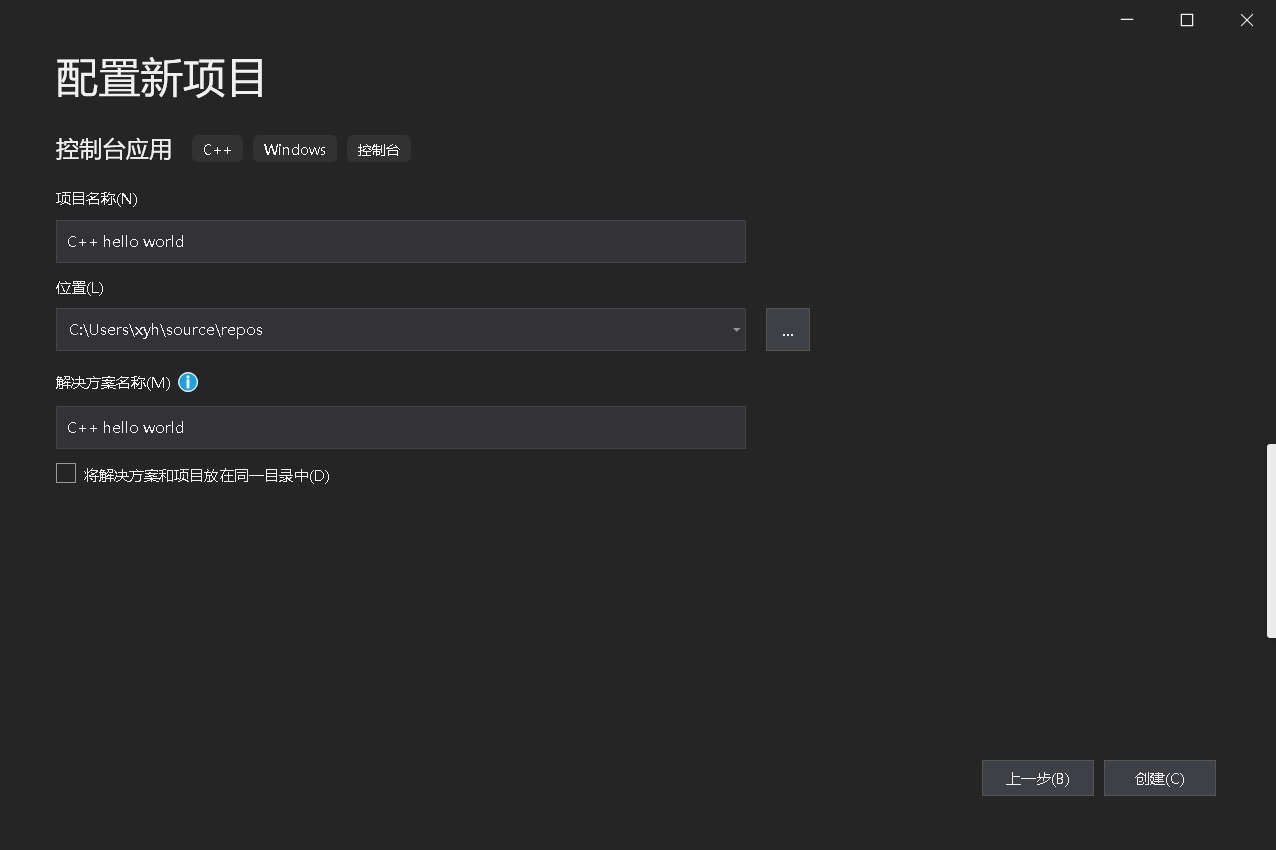Click the solution name info icon
The image size is (1276, 850).
coord(188,382)
